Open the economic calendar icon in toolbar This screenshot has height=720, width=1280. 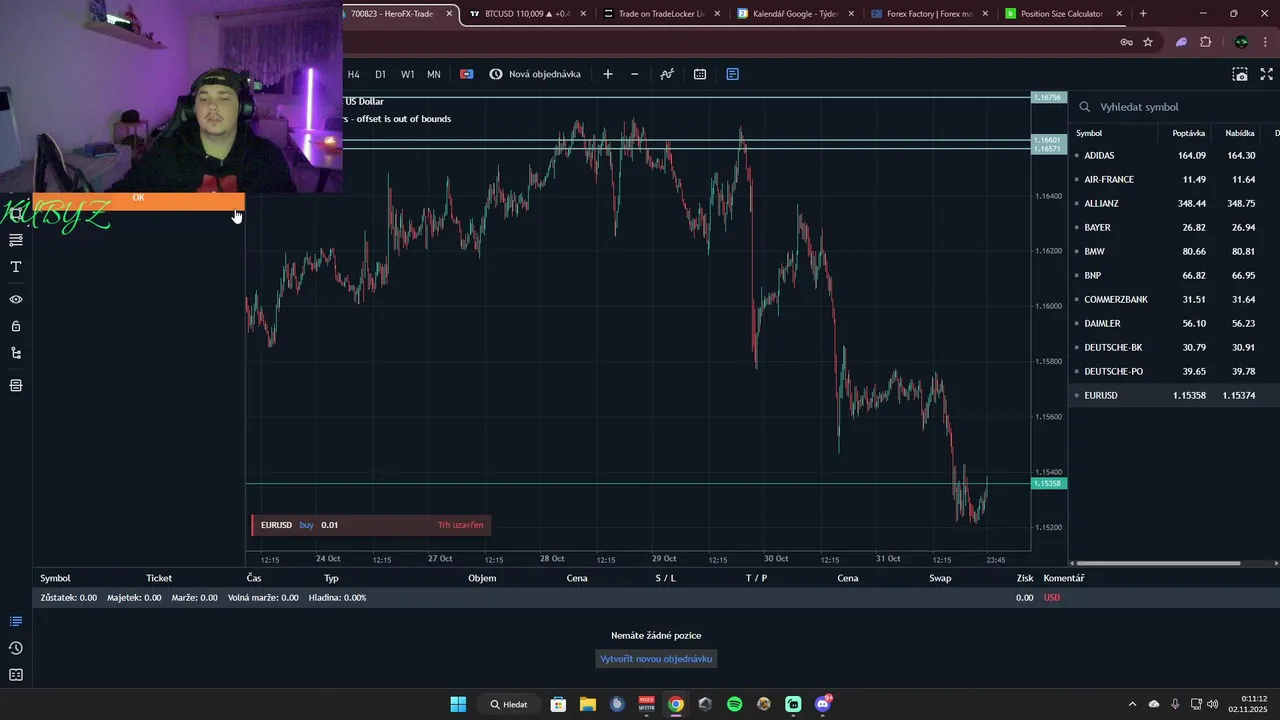(700, 74)
